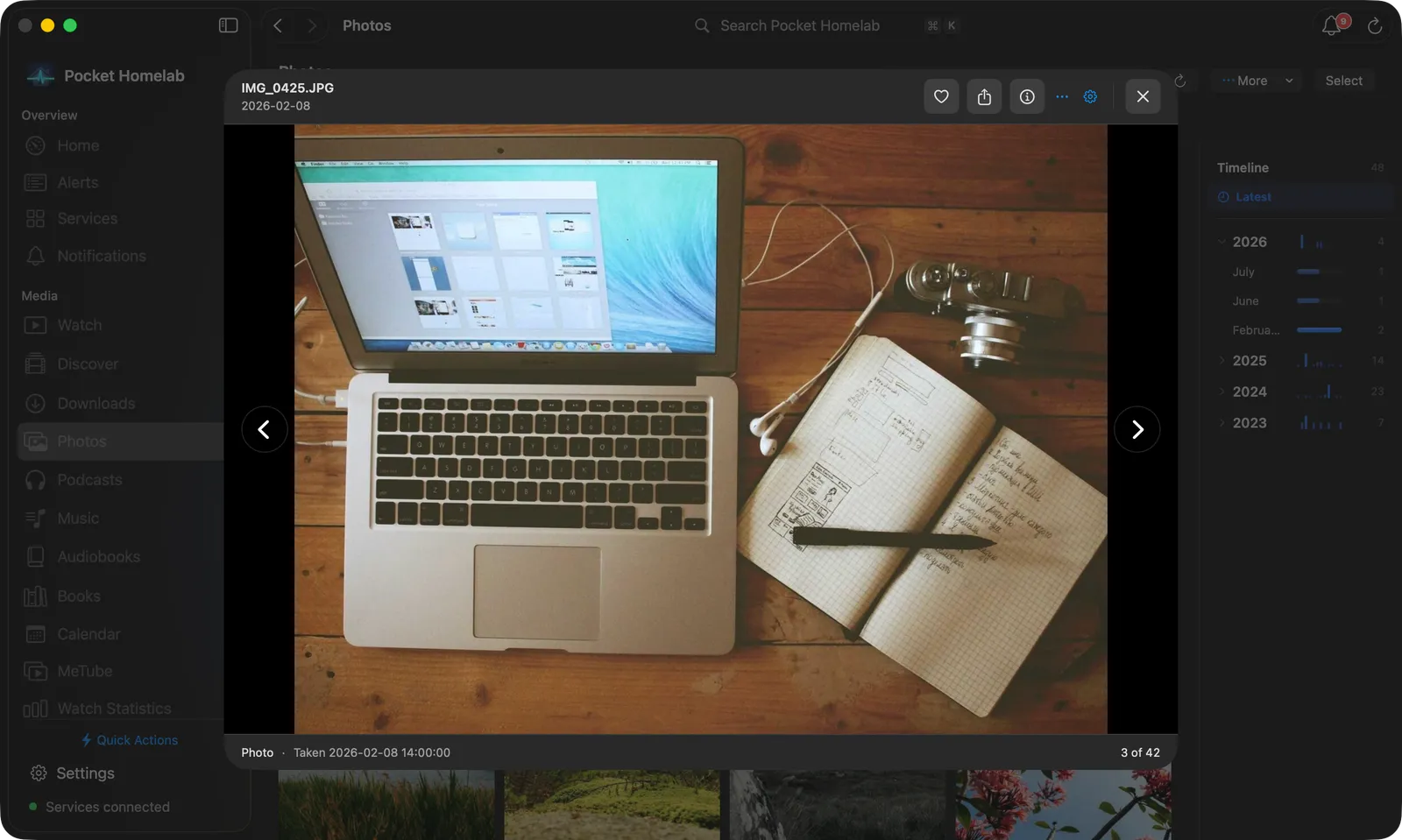Open MeTube in the sidebar
Screen dimensions: 1402x840
tap(121, 671)
